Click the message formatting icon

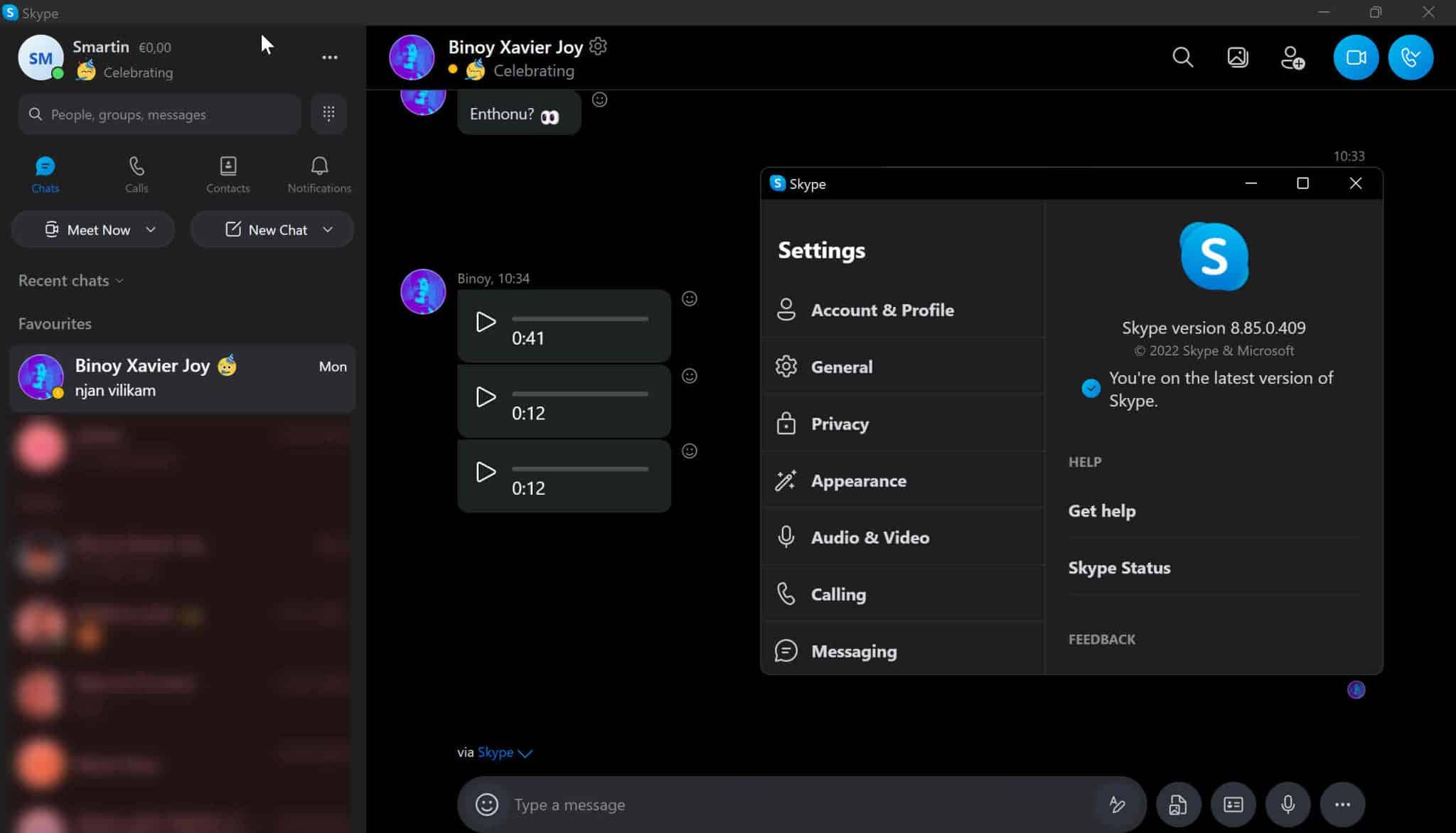pos(1117,805)
